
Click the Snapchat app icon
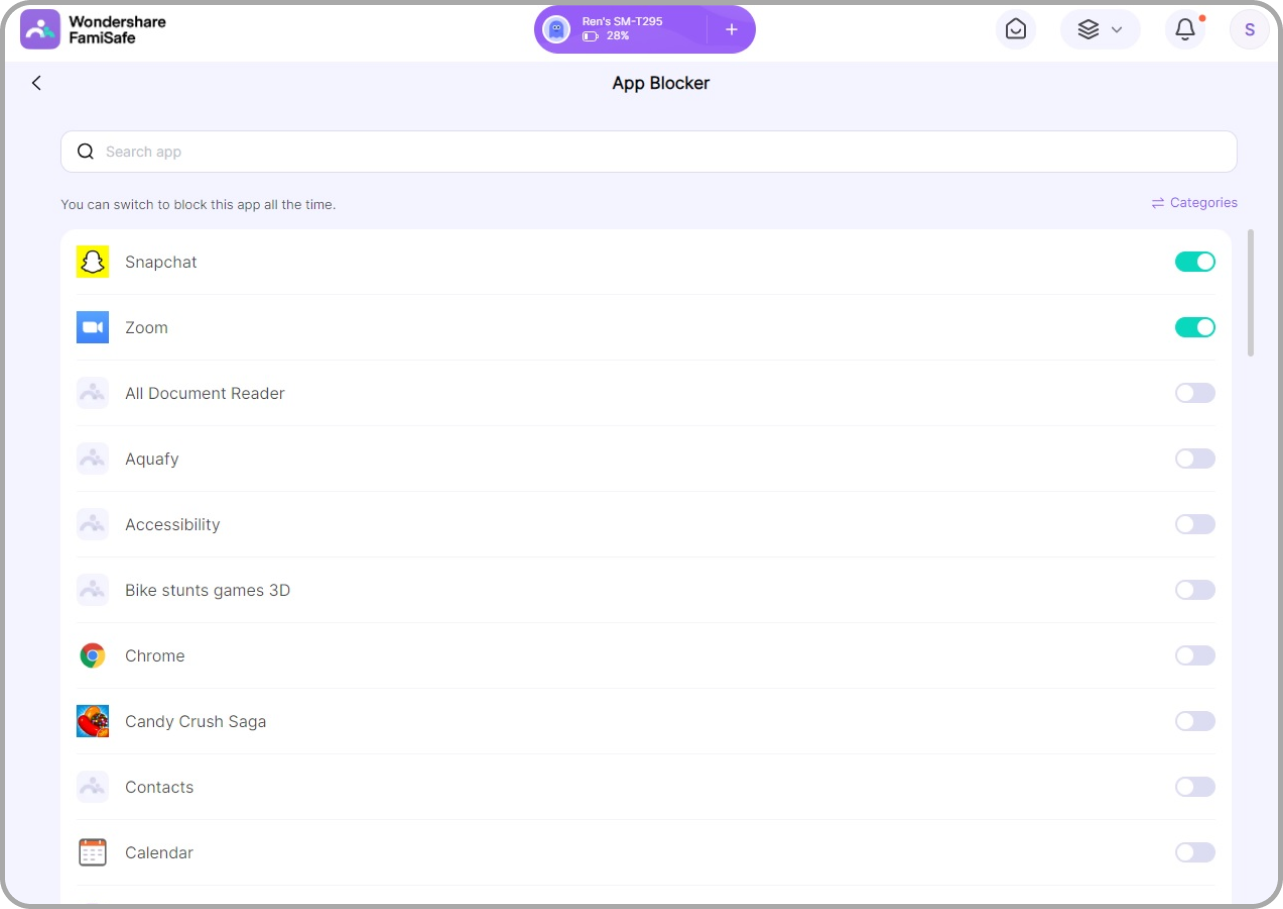pyautogui.click(x=93, y=262)
